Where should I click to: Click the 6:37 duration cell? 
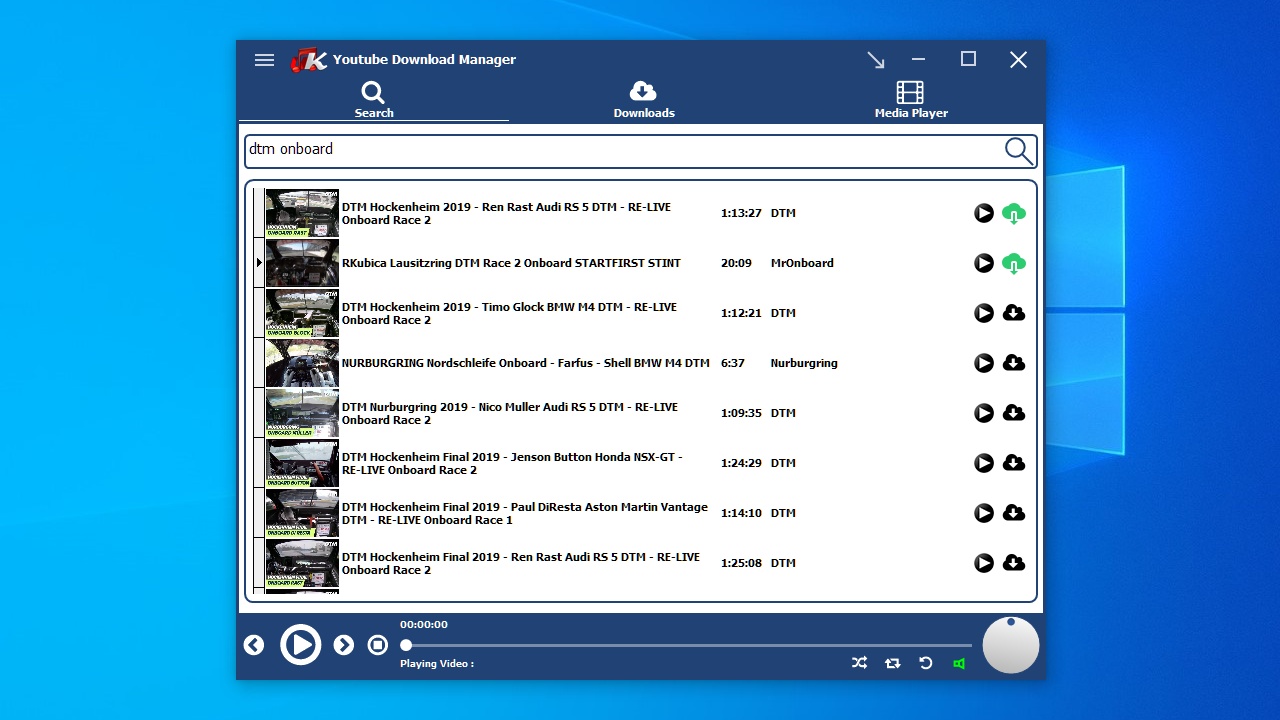733,363
